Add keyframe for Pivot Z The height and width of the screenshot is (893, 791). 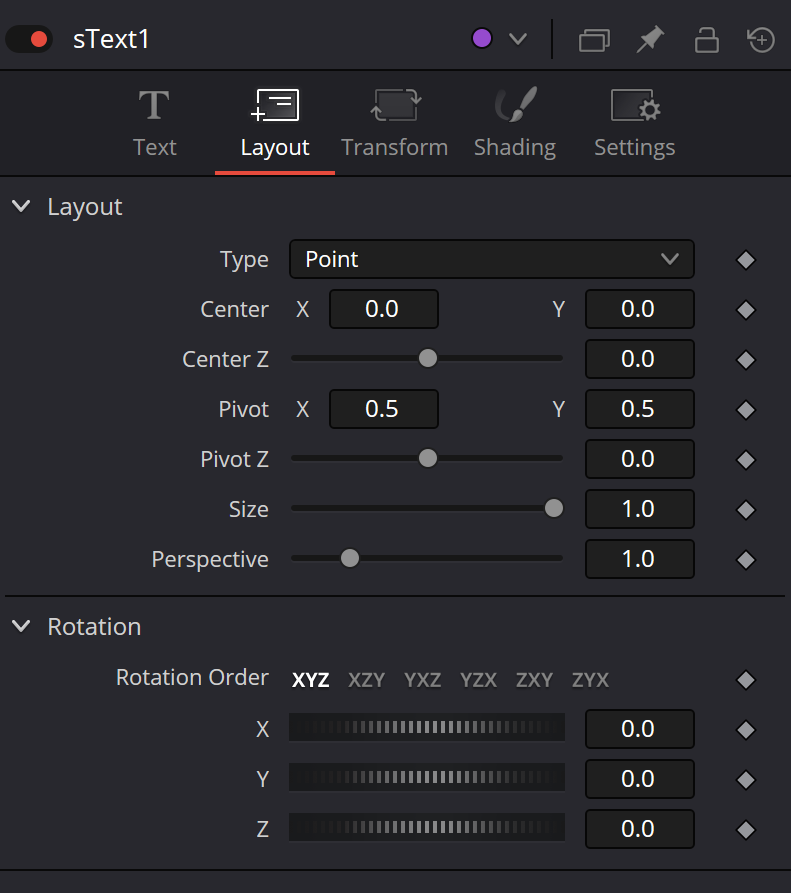click(745, 460)
